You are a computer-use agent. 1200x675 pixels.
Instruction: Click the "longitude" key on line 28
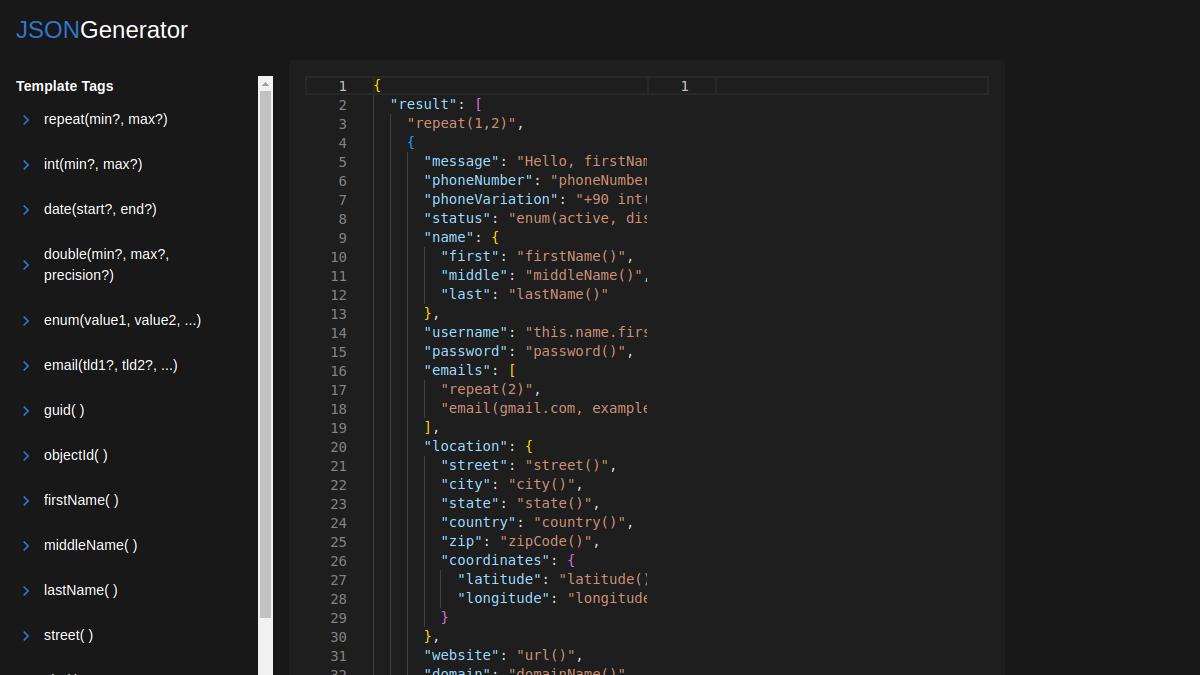tap(504, 599)
